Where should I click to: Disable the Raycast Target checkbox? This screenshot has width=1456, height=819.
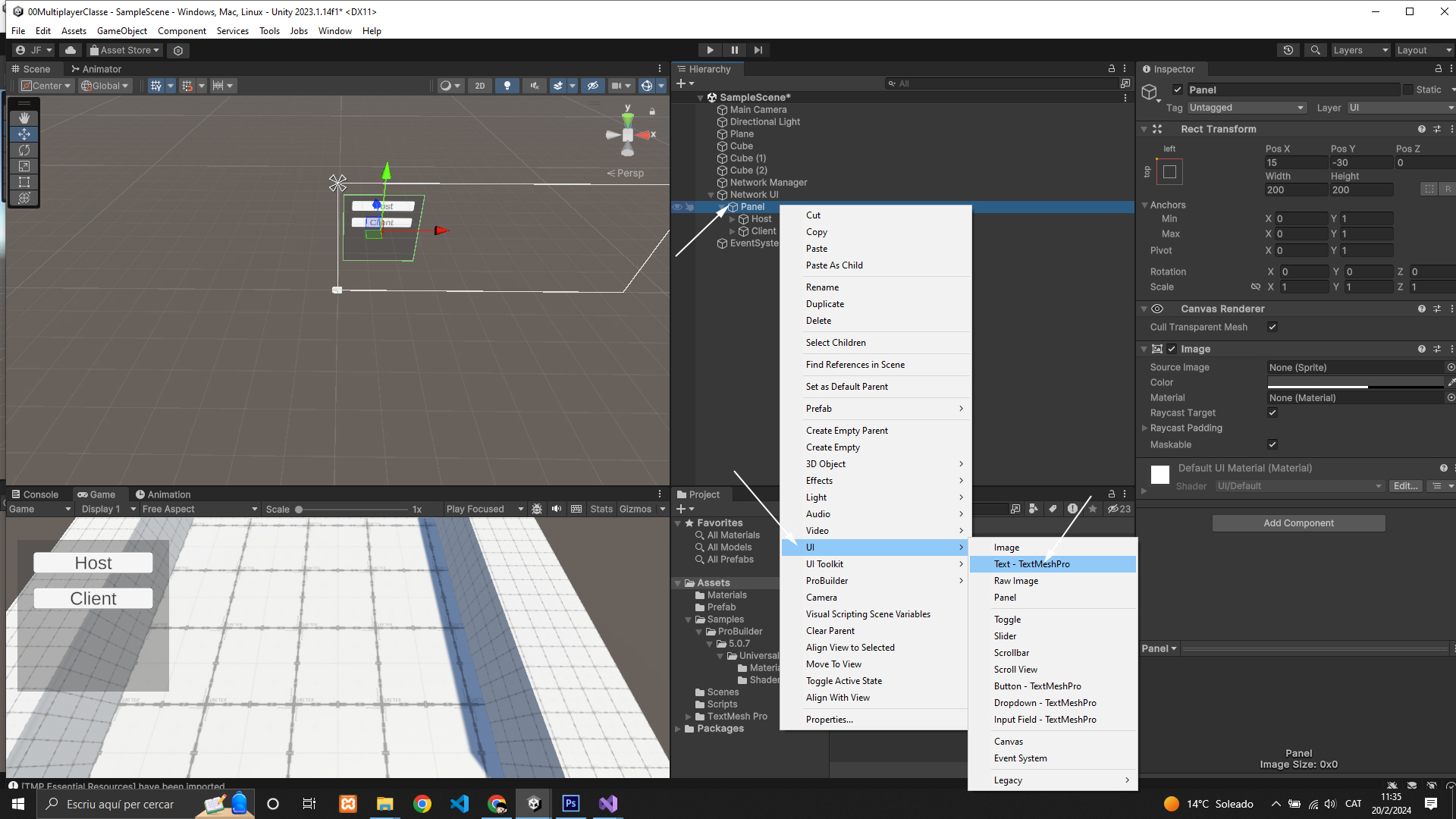click(x=1272, y=413)
